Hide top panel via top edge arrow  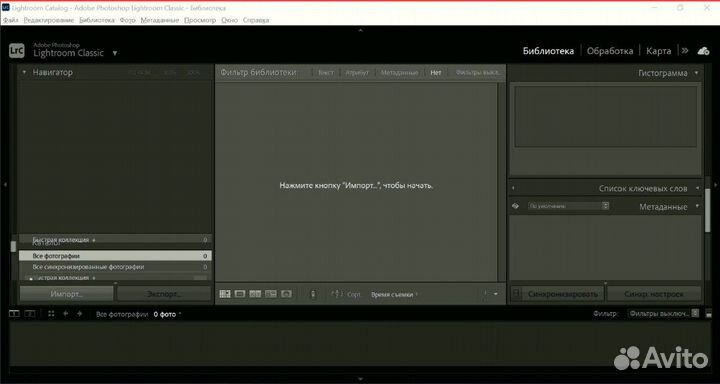click(x=360, y=30)
